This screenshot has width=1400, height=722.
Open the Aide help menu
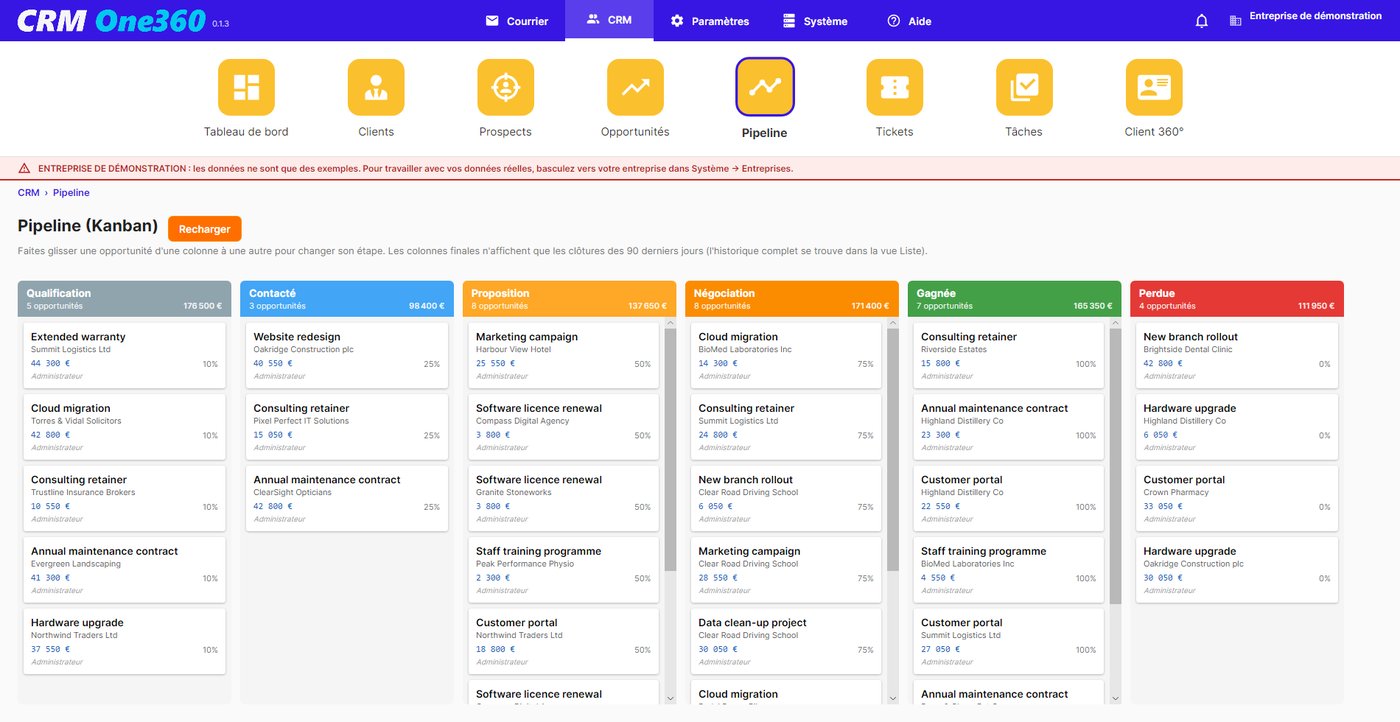tap(909, 20)
